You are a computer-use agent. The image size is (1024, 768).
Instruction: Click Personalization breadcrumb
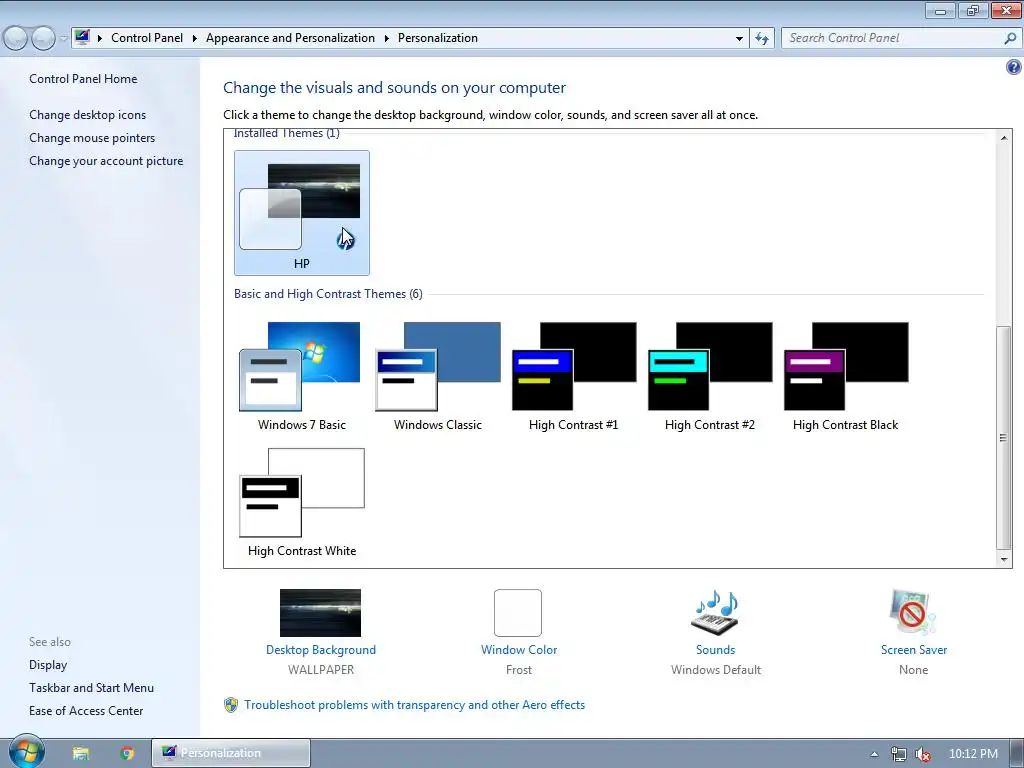point(438,38)
